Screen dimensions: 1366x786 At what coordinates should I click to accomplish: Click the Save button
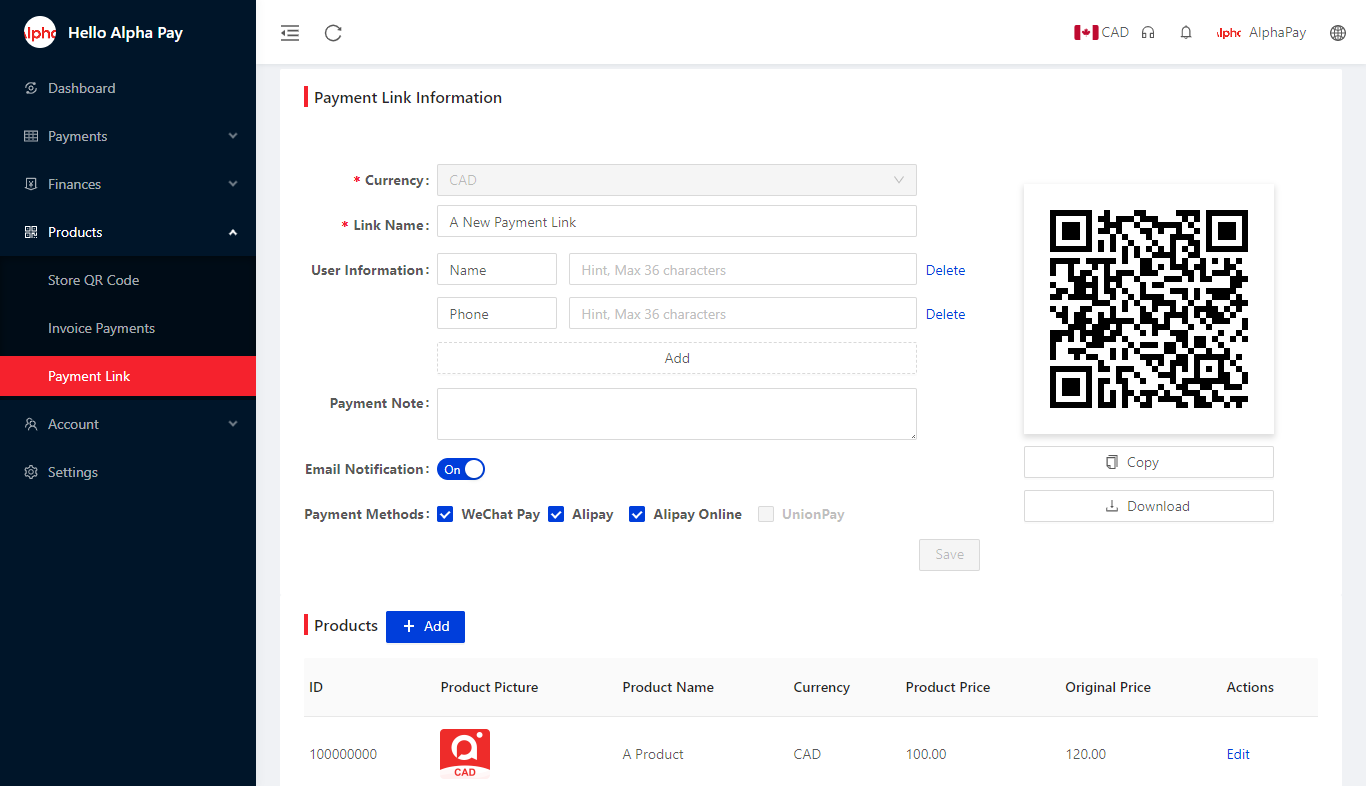pyautogui.click(x=949, y=555)
